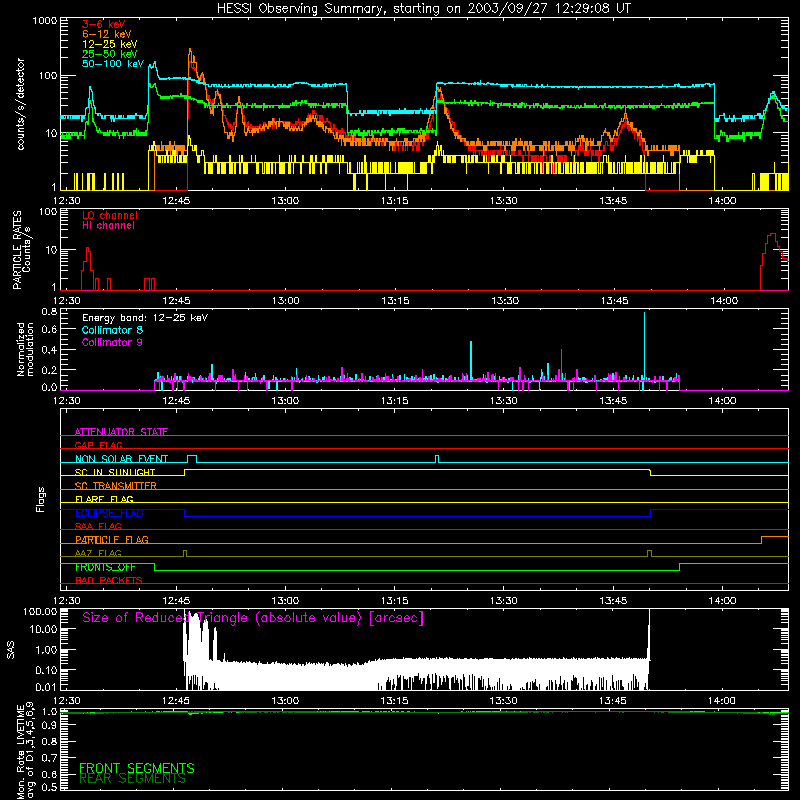Click the FRONTS_OFF flag label
Viewport: 800px width, 800px height.
pyautogui.click(x=105, y=567)
